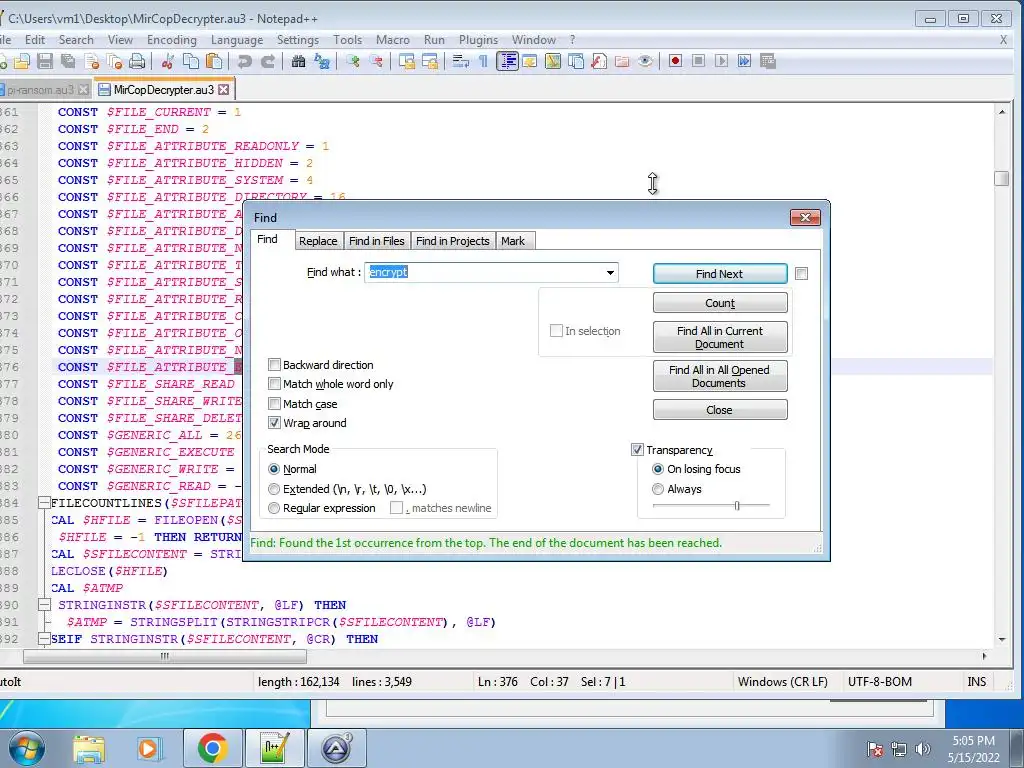Click the Count button
The image size is (1024, 768).
[720, 303]
